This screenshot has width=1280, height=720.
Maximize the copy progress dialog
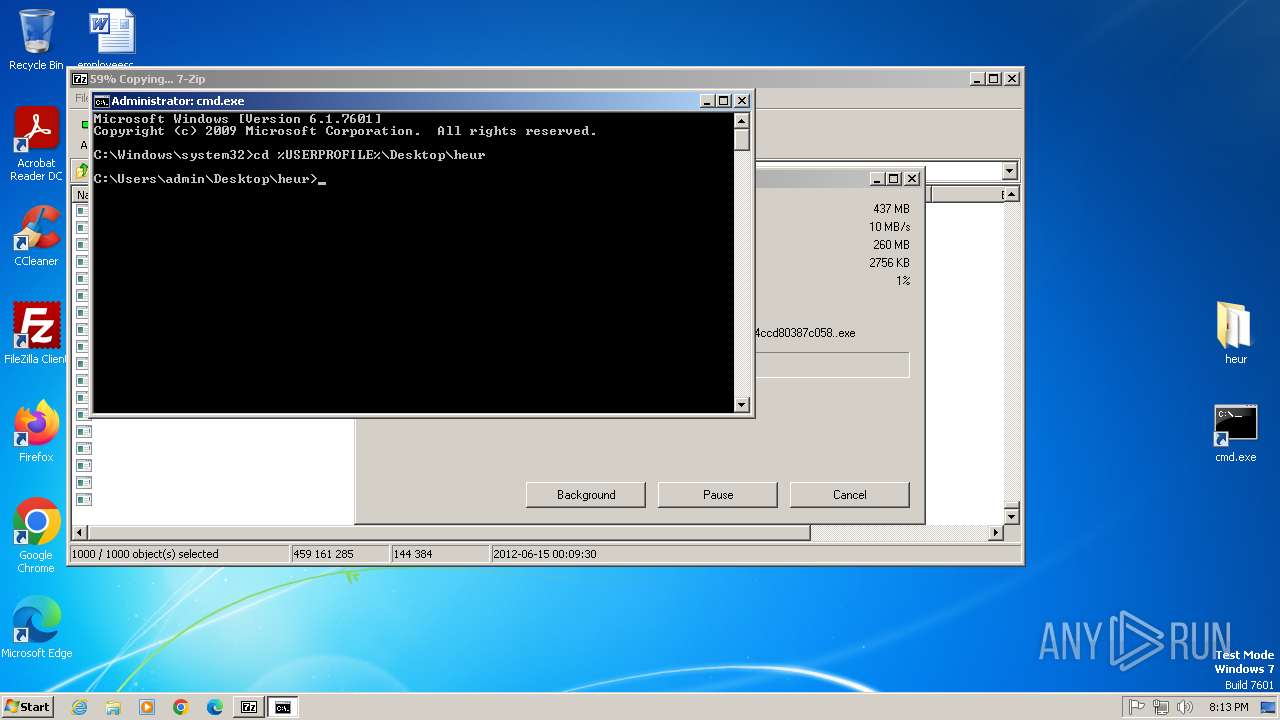(x=893, y=179)
